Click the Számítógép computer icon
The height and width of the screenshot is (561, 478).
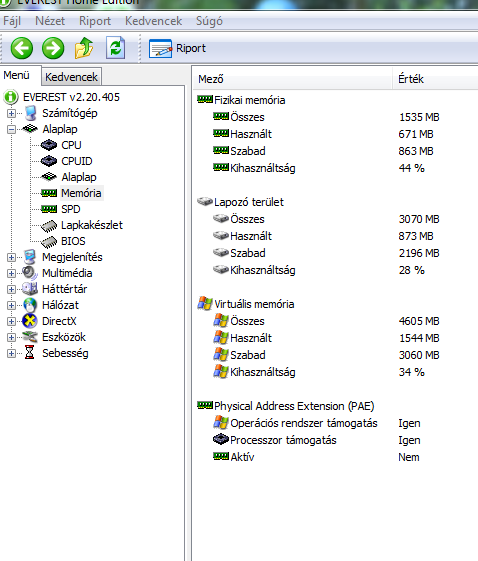30,113
